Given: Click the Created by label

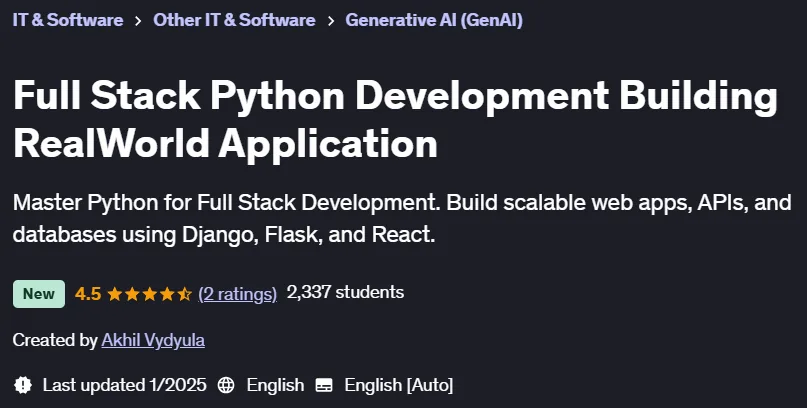Looking at the screenshot, I should (55, 340).
